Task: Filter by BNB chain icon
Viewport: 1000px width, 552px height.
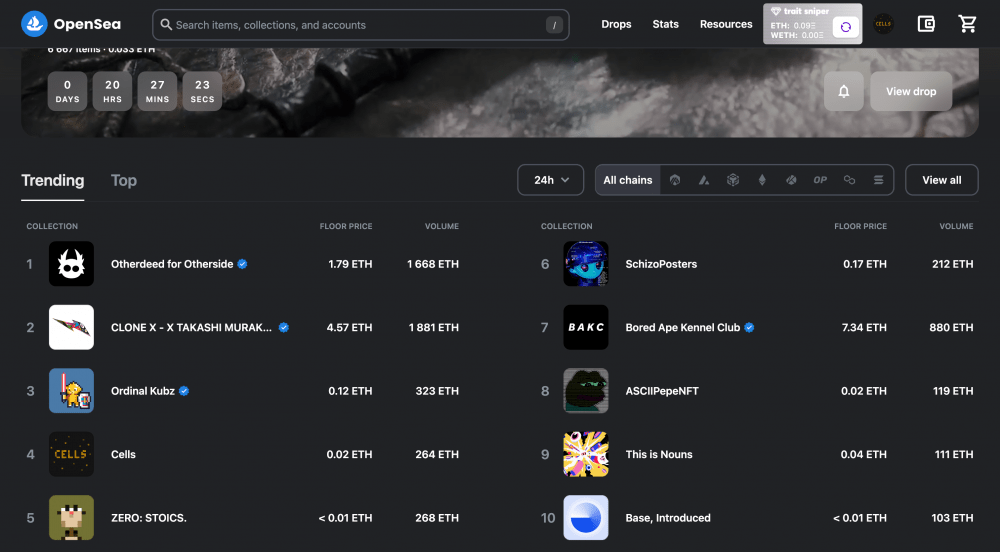Action: pyautogui.click(x=733, y=180)
